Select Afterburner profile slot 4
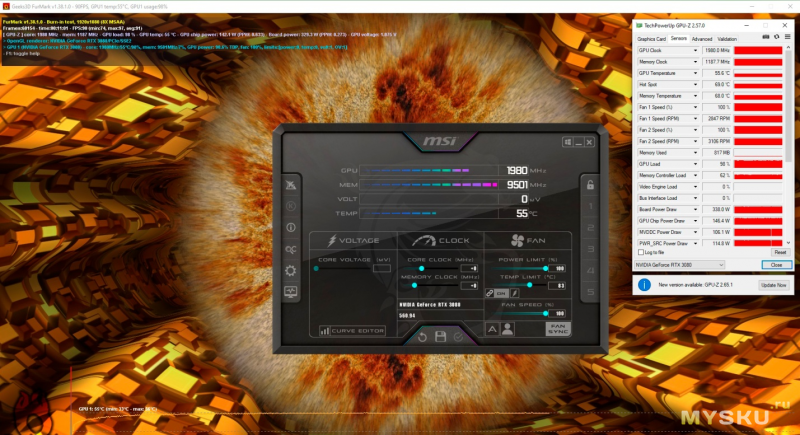The image size is (800, 435). pos(590,270)
